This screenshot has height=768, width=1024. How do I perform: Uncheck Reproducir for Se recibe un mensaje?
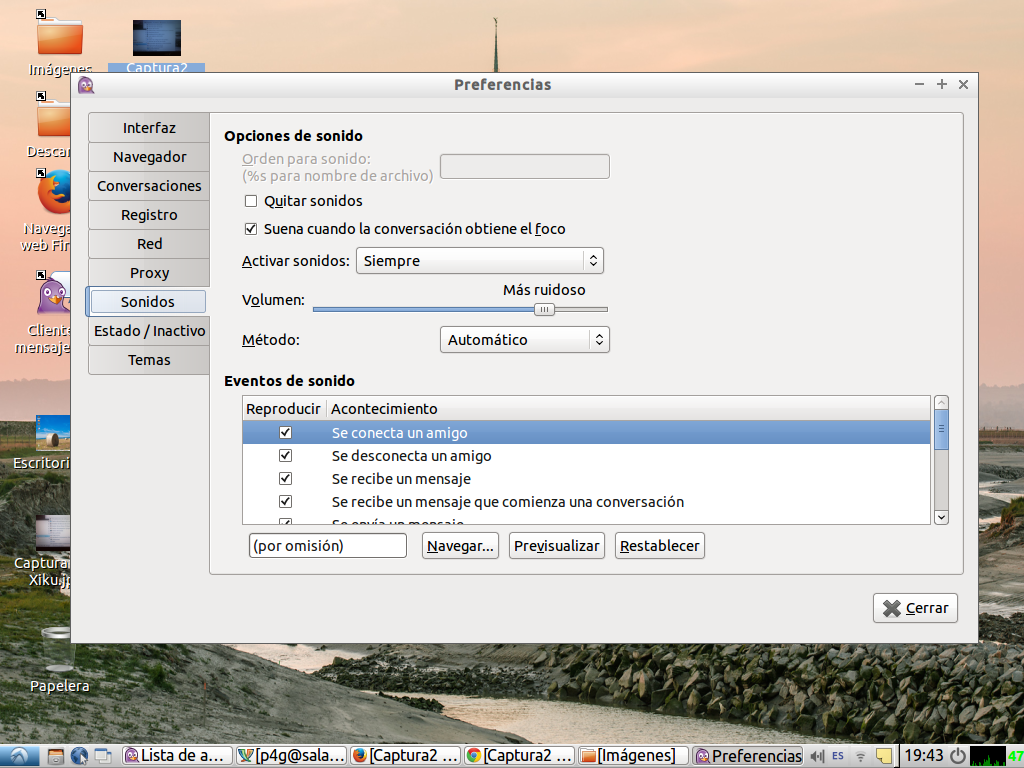tap(285, 479)
